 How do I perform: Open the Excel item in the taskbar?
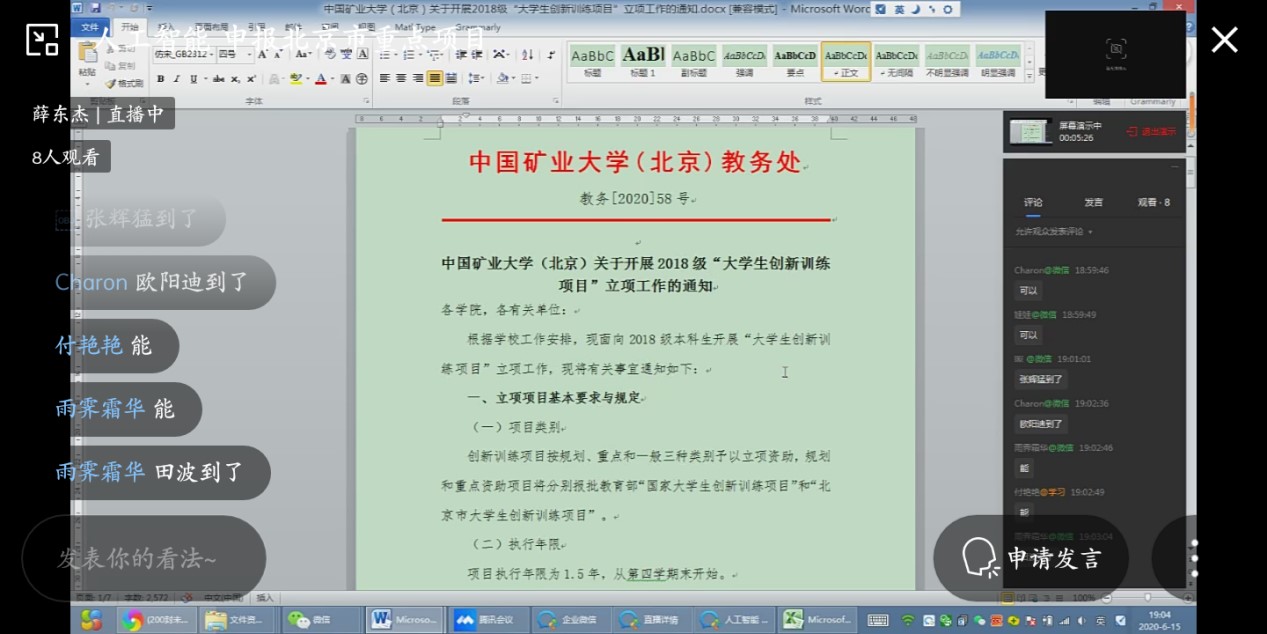(x=819, y=620)
